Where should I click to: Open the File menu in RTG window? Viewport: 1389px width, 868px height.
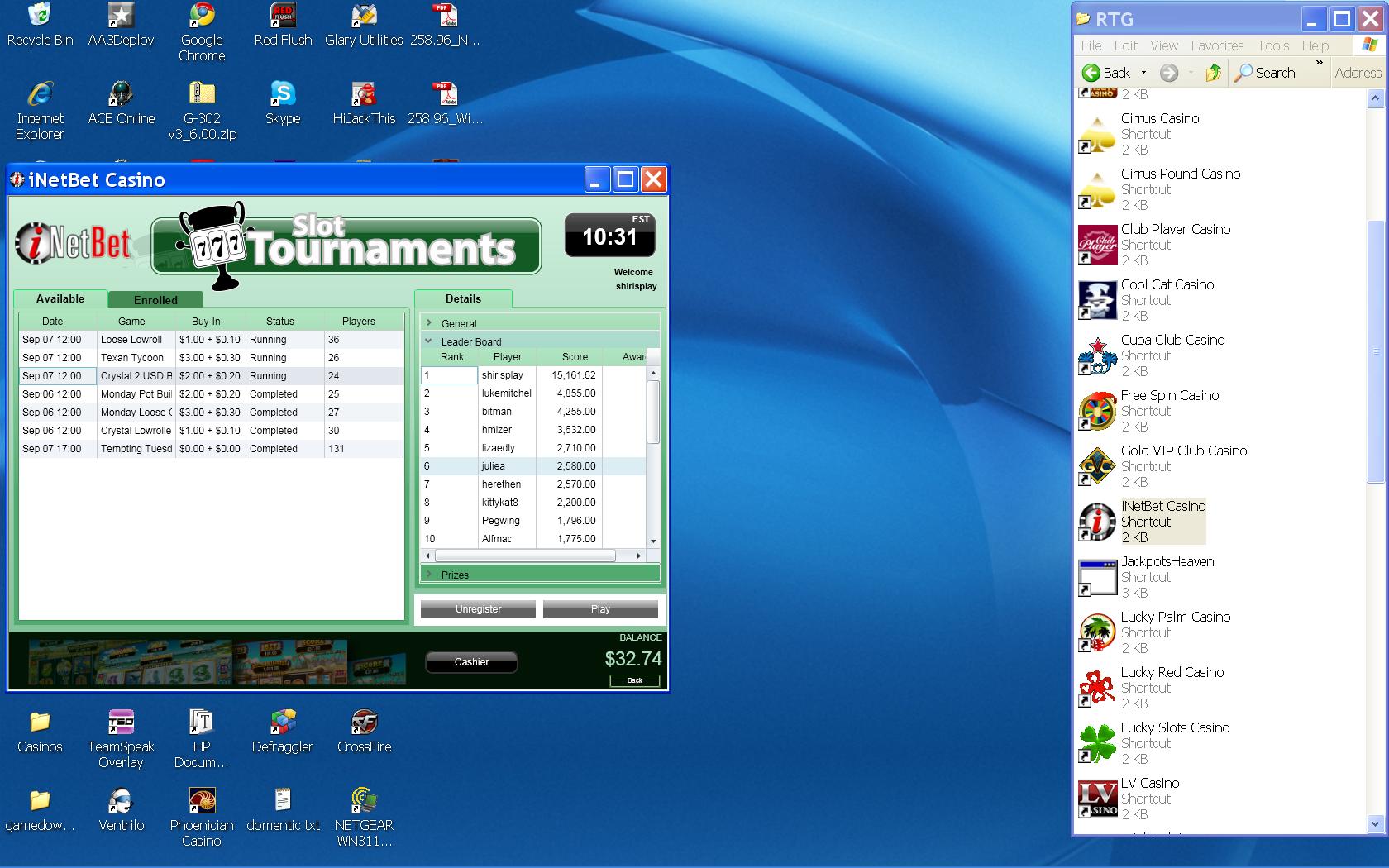tap(1091, 45)
